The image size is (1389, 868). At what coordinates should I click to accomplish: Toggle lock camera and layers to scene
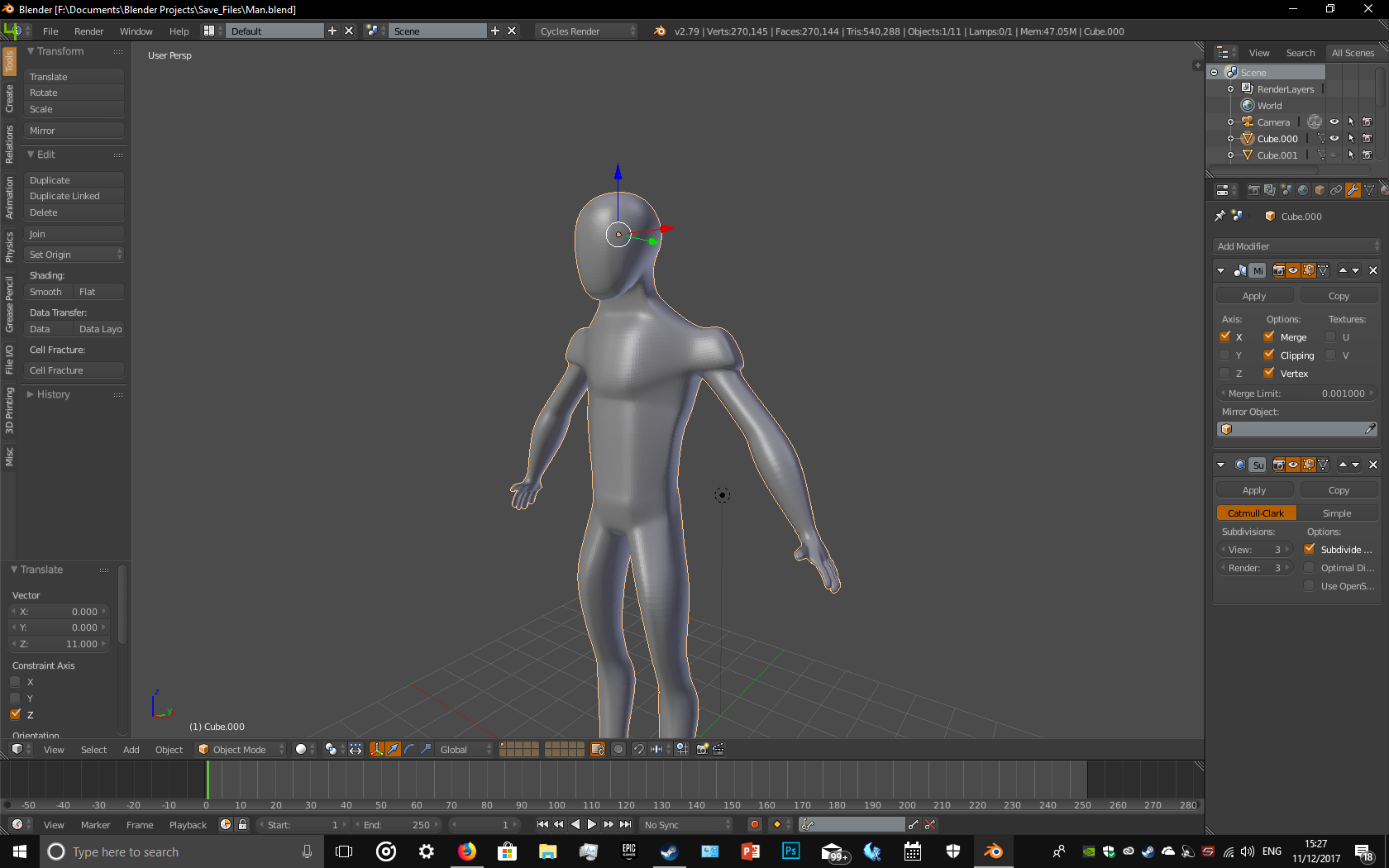point(598,749)
